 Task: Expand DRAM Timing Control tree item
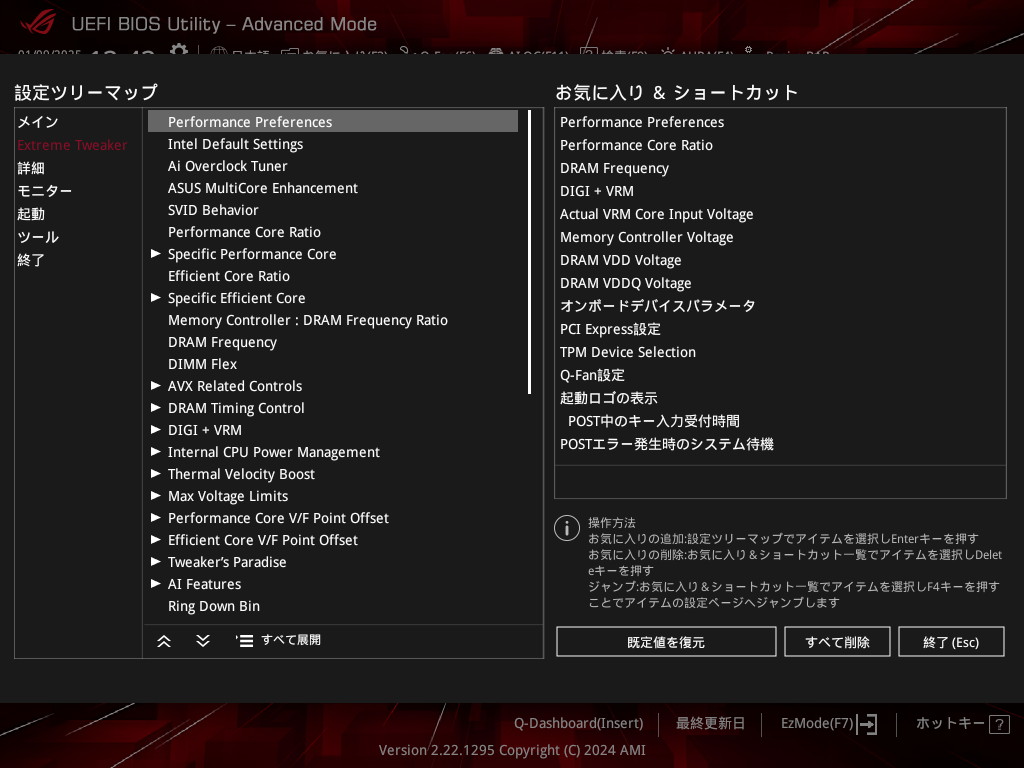pyautogui.click(x=156, y=408)
